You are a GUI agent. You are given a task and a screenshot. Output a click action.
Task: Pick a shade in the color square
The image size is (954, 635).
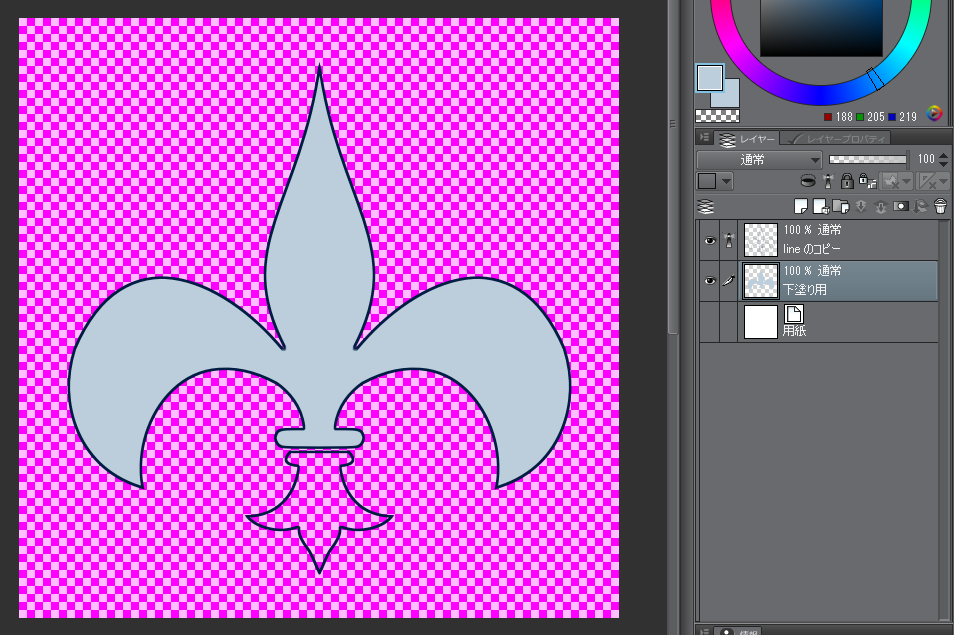point(821,27)
